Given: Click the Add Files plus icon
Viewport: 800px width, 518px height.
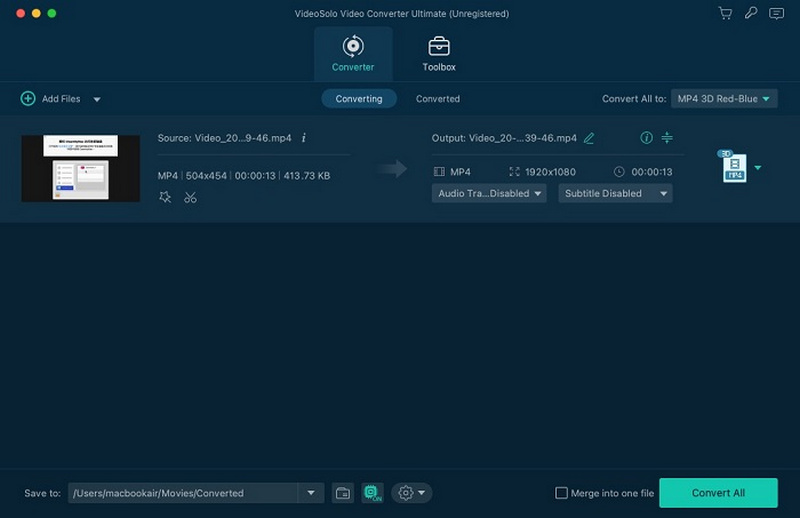Looking at the screenshot, I should point(28,98).
